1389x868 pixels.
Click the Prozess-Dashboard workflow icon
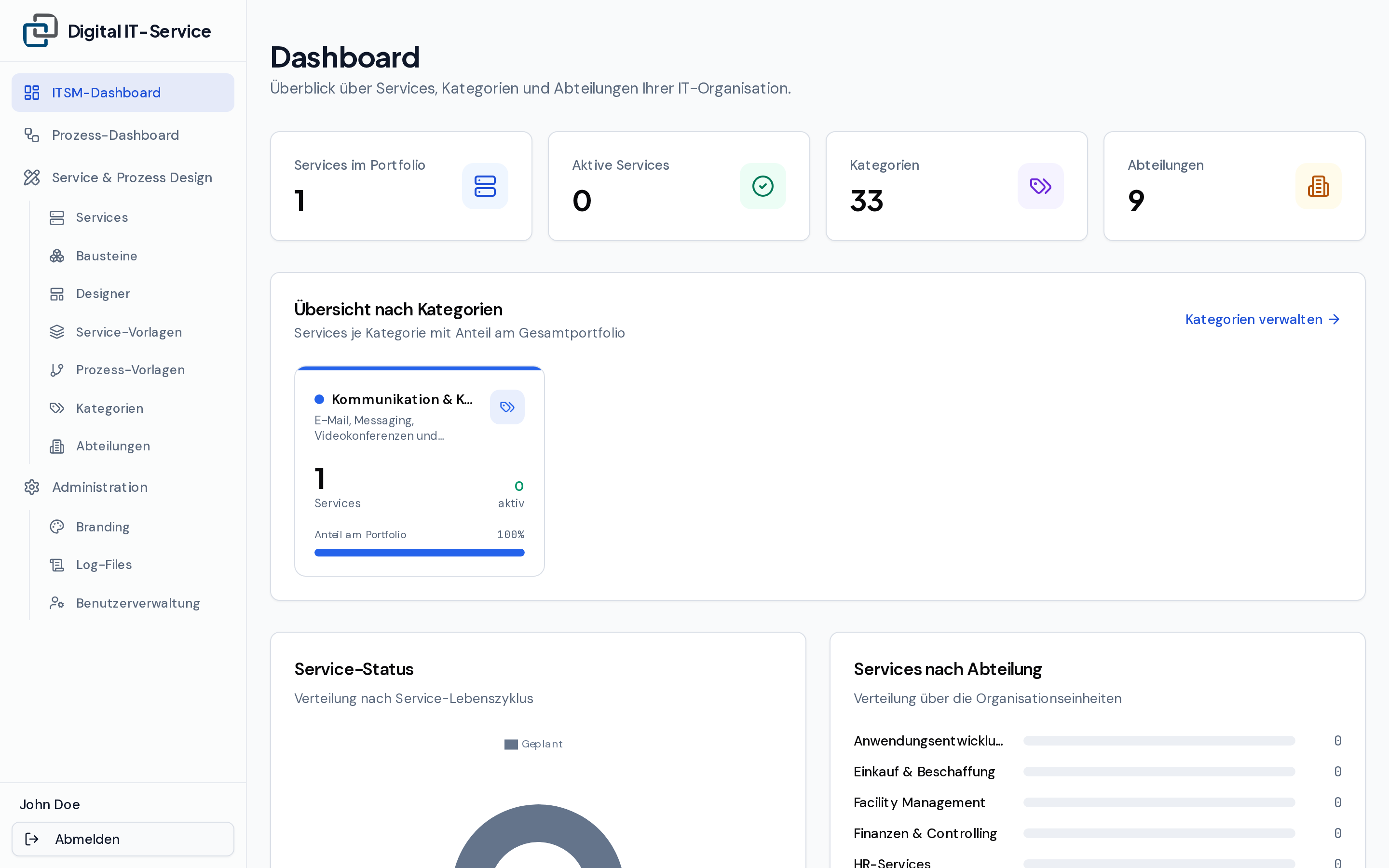tap(31, 135)
